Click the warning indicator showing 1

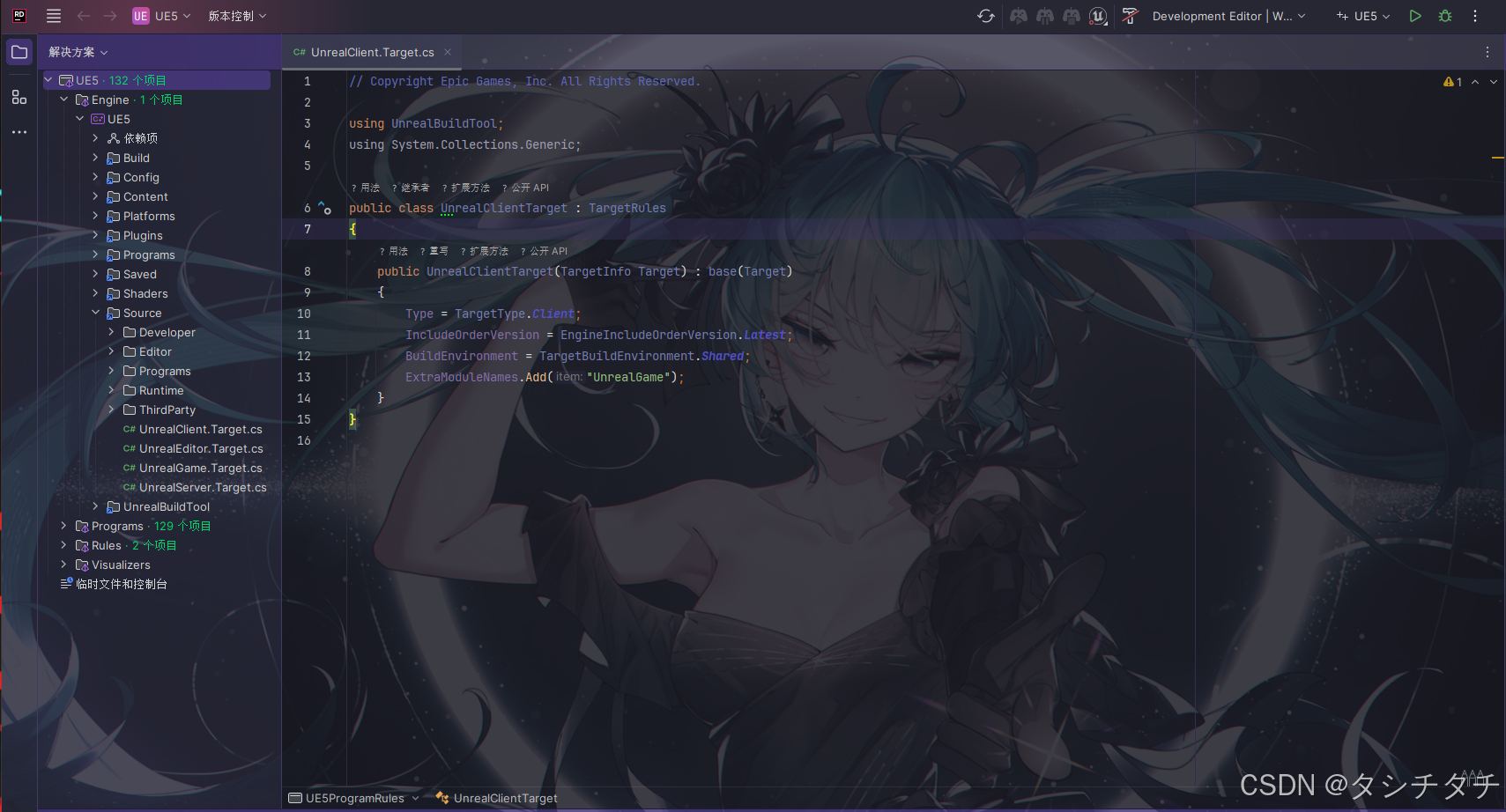[x=1453, y=82]
